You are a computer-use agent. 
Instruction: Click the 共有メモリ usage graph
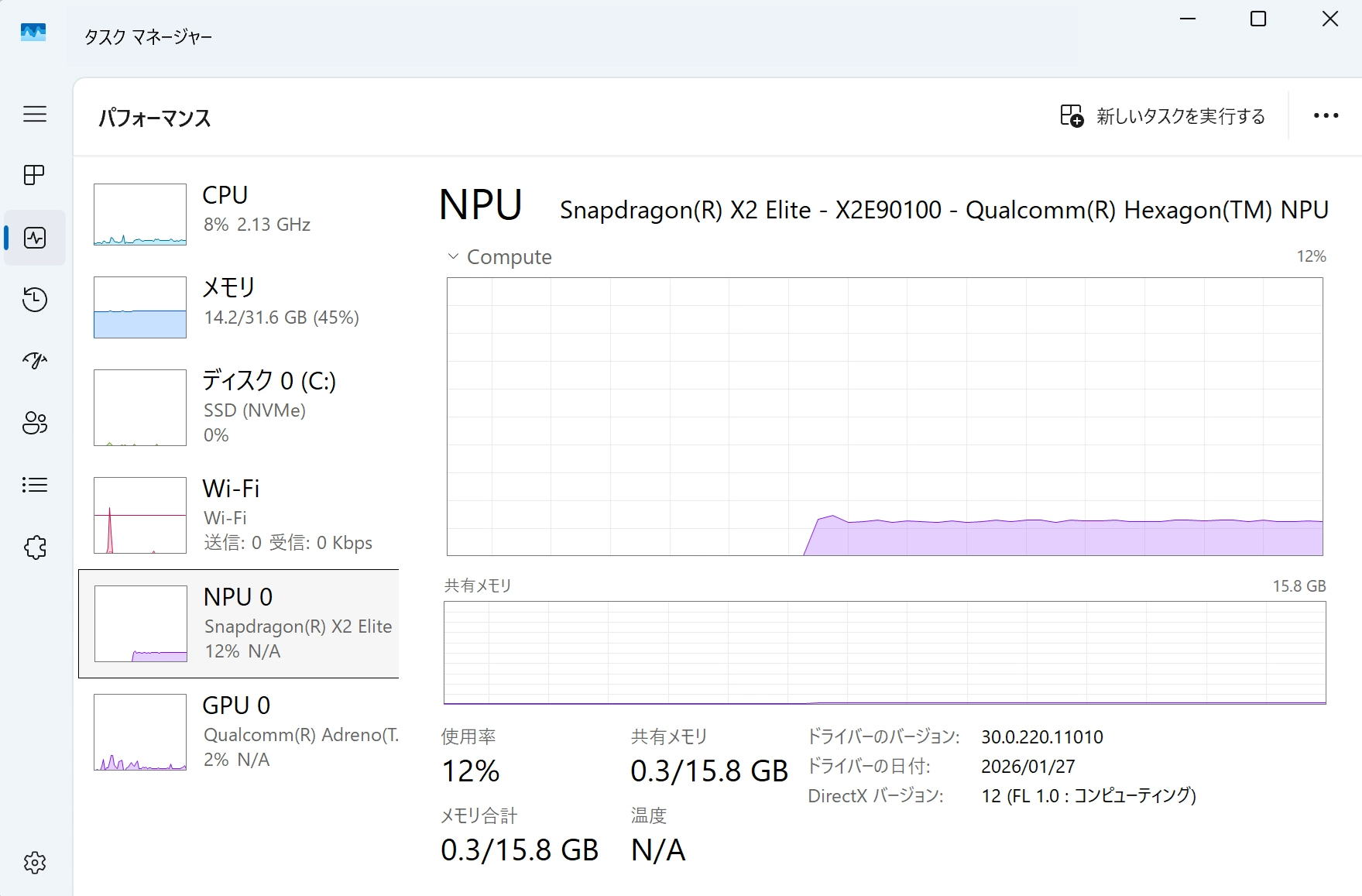[x=885, y=653]
